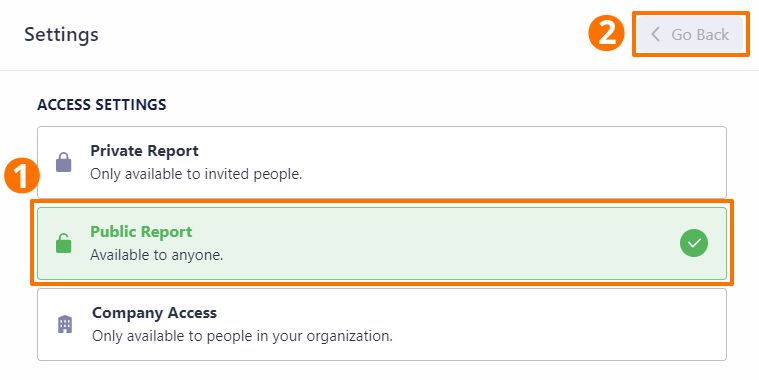Viewport: 759px width, 380px height.
Task: Choose the Company Access option card
Action: pos(382,324)
